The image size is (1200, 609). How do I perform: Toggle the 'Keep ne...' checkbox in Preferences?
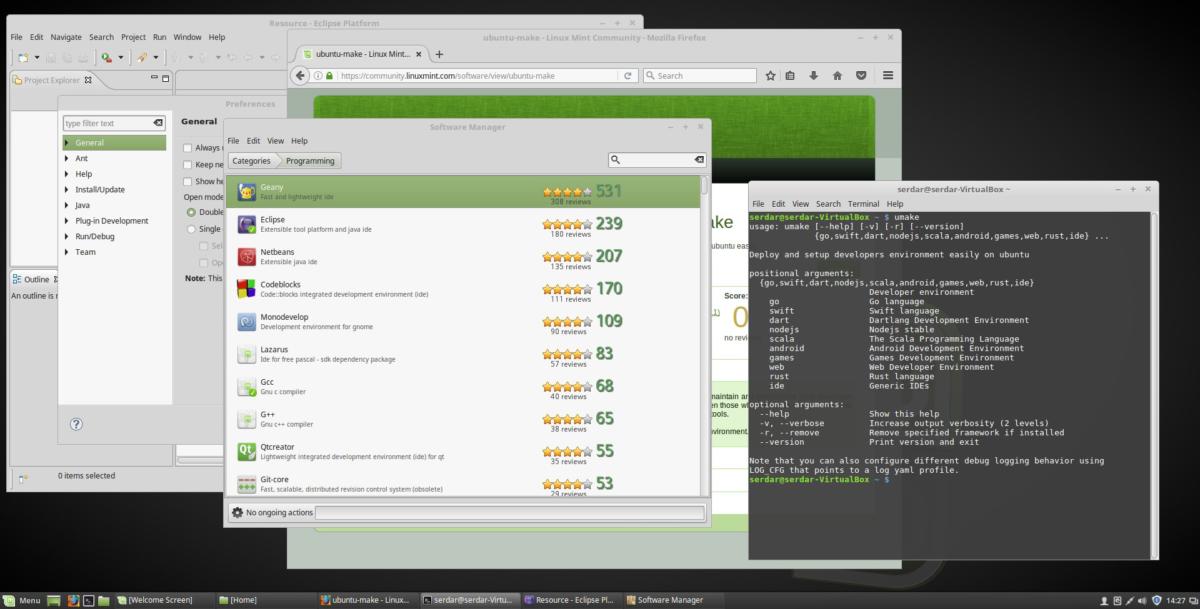coord(187,164)
